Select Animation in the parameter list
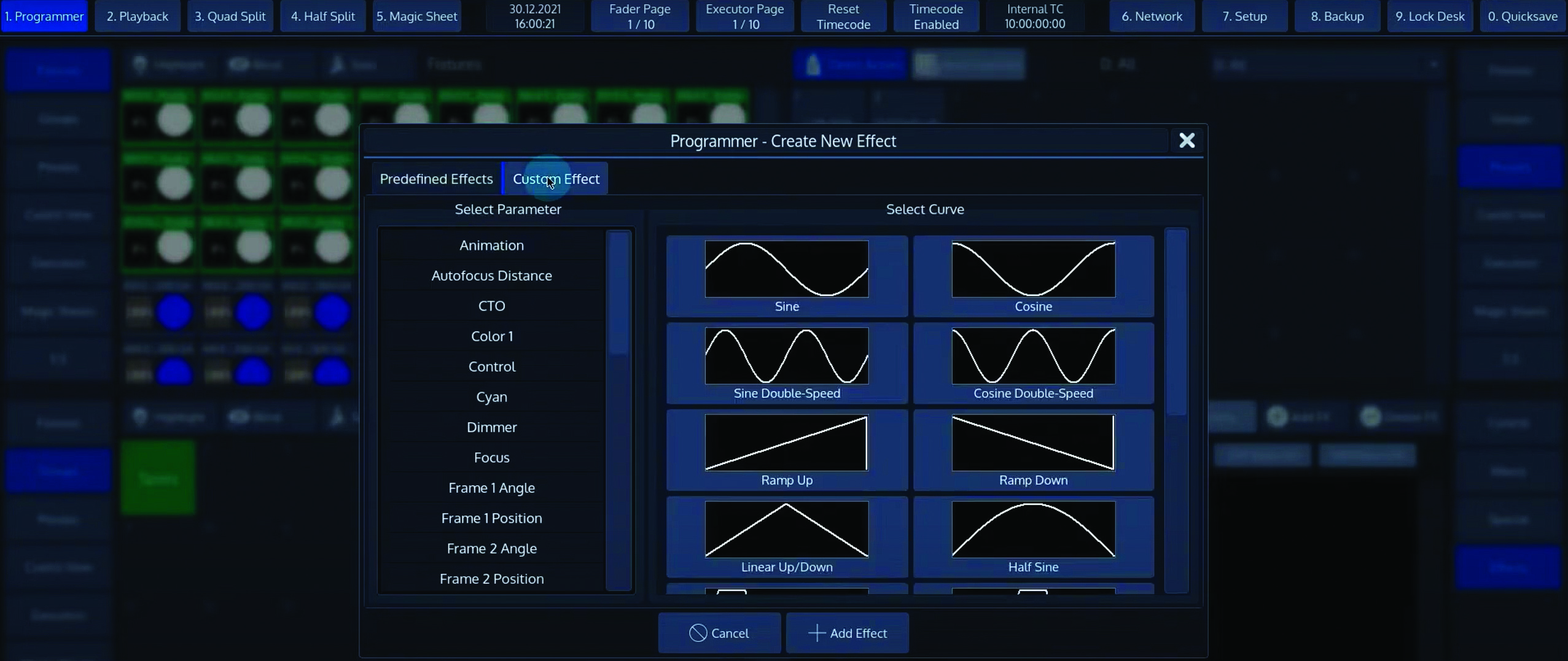Screen dimensions: 1568x661 [491, 245]
